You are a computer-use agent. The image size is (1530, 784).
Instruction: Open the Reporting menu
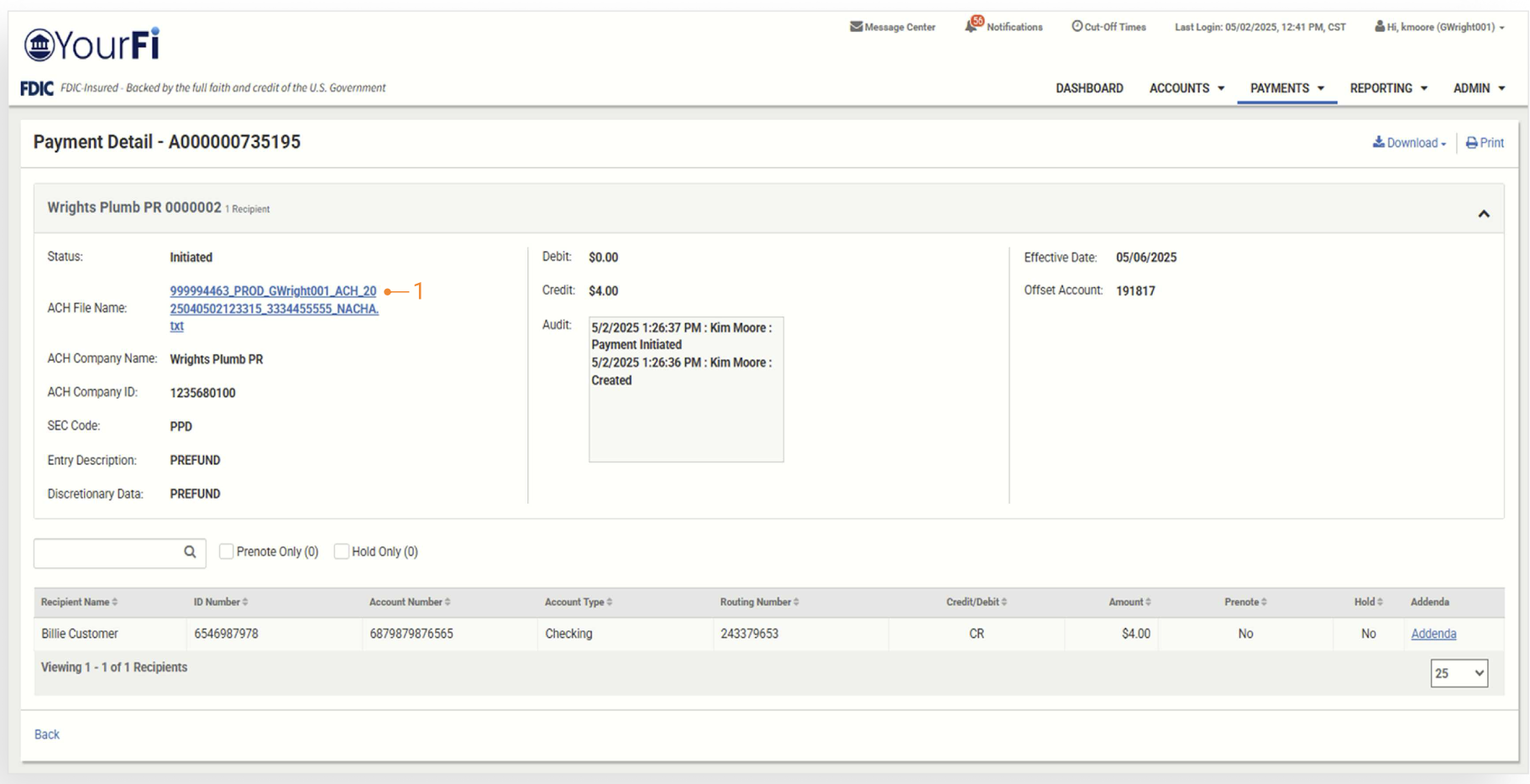coord(1388,88)
